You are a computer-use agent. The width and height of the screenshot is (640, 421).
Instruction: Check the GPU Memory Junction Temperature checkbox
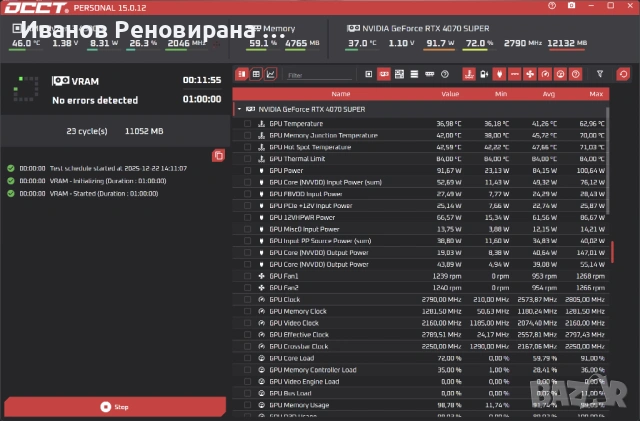tap(247, 136)
